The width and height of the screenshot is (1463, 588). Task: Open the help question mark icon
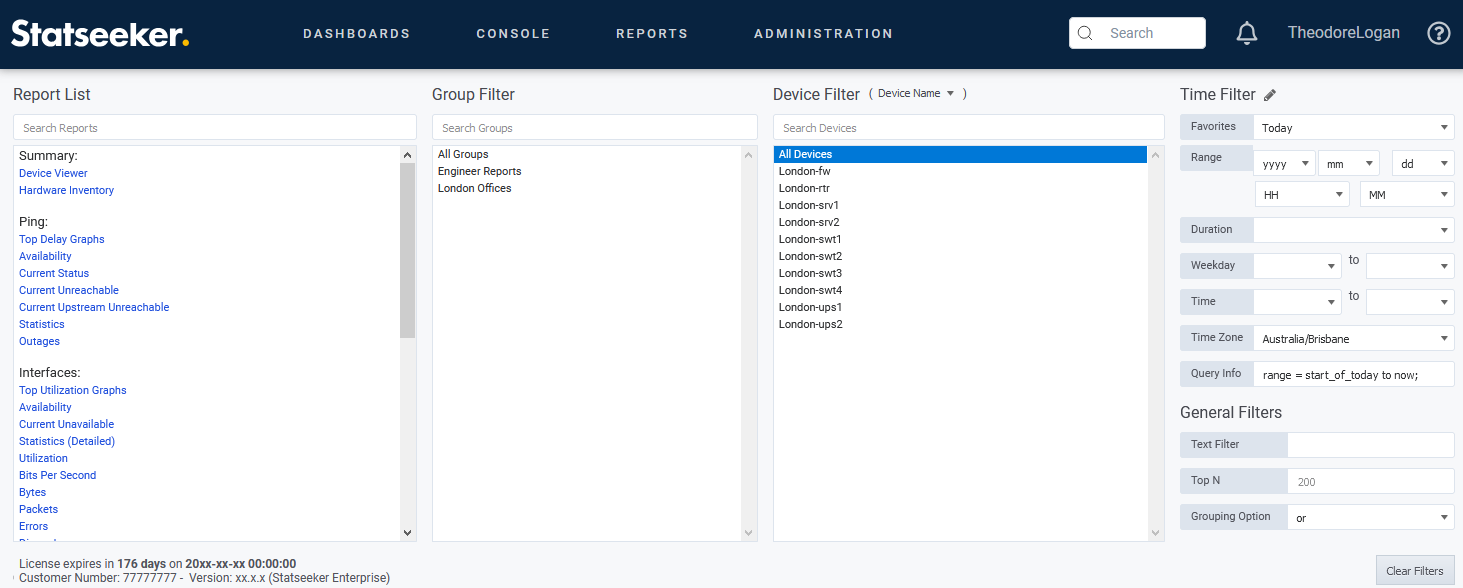coord(1438,33)
